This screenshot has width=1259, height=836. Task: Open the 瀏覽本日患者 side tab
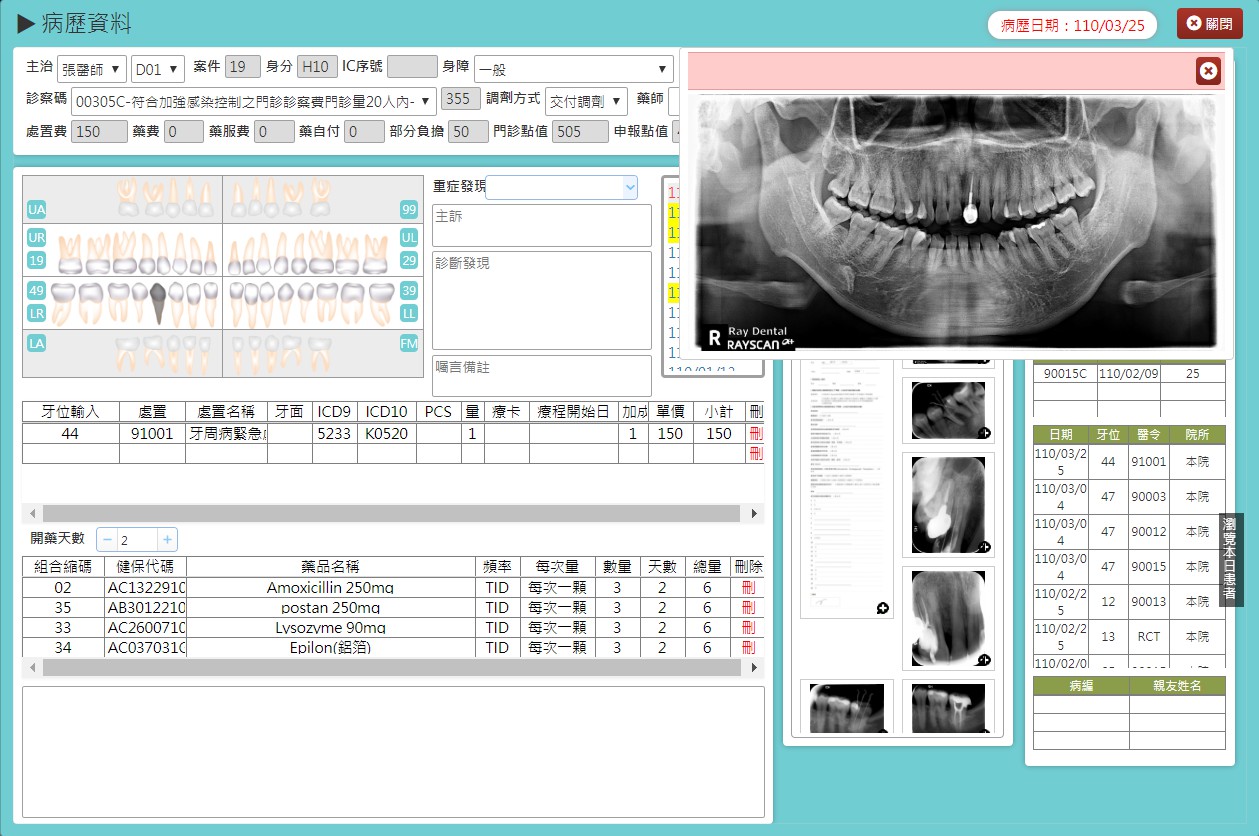point(1229,559)
